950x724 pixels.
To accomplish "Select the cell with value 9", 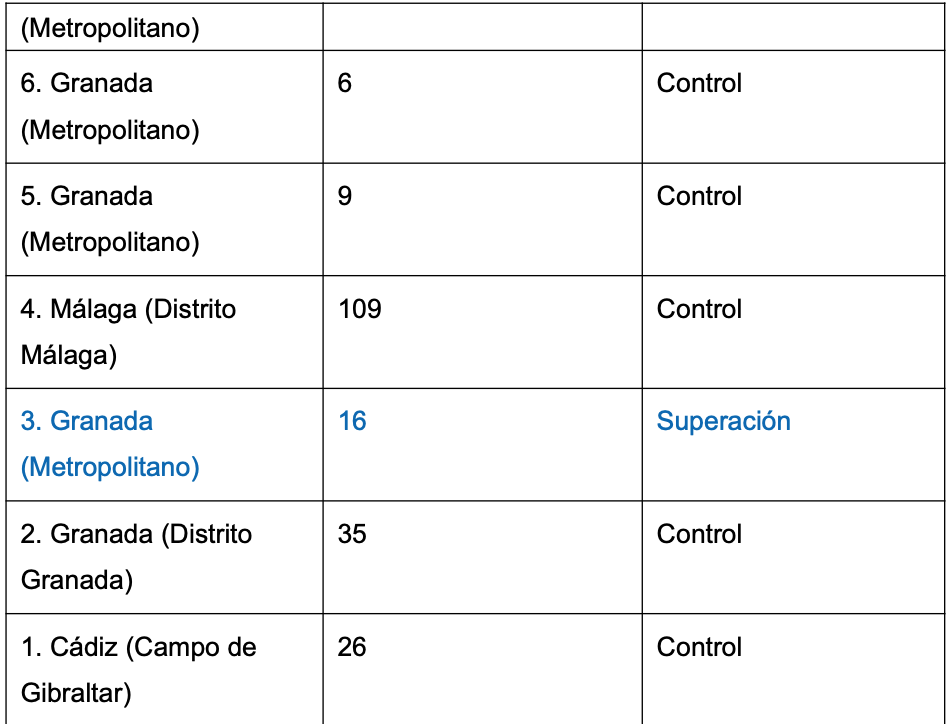I will click(x=345, y=196).
